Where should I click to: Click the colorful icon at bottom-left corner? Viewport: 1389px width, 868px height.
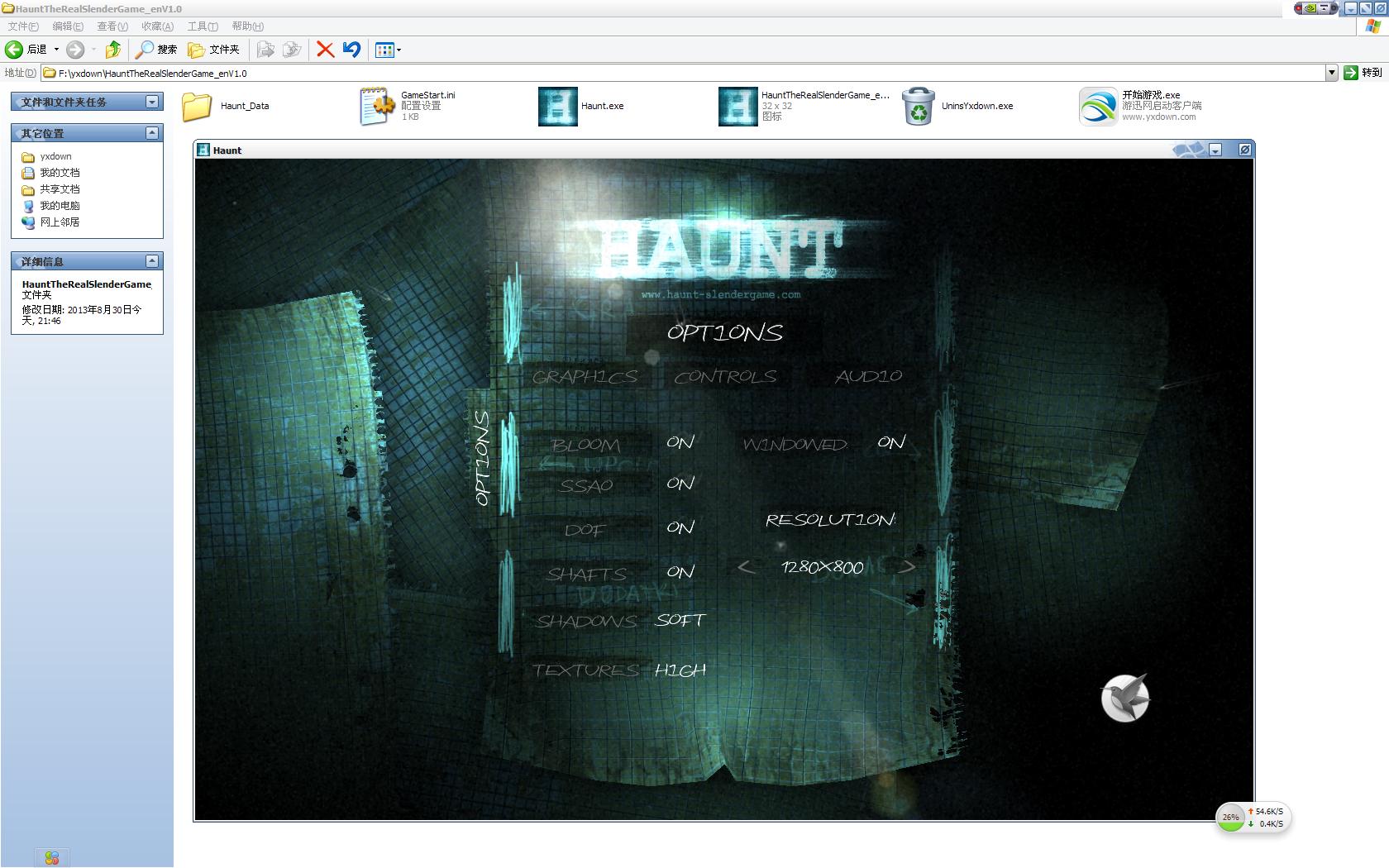click(52, 858)
